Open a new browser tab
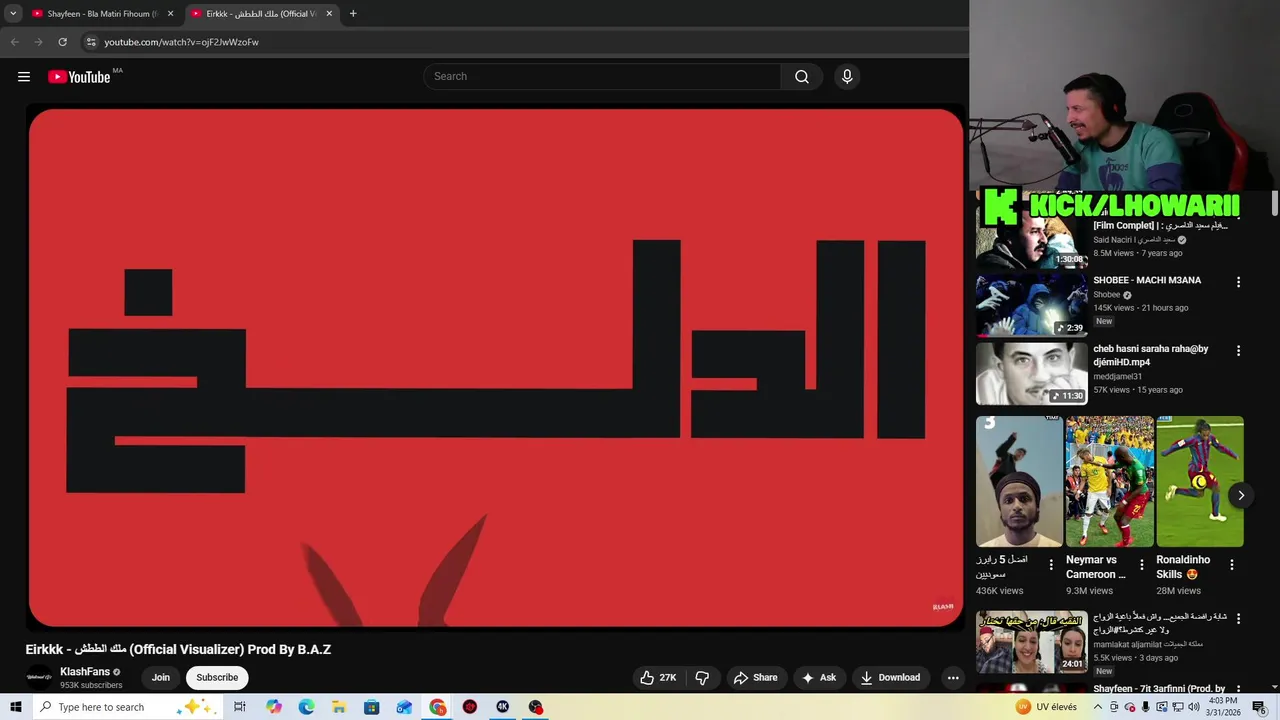This screenshot has height=720, width=1280. (x=353, y=14)
